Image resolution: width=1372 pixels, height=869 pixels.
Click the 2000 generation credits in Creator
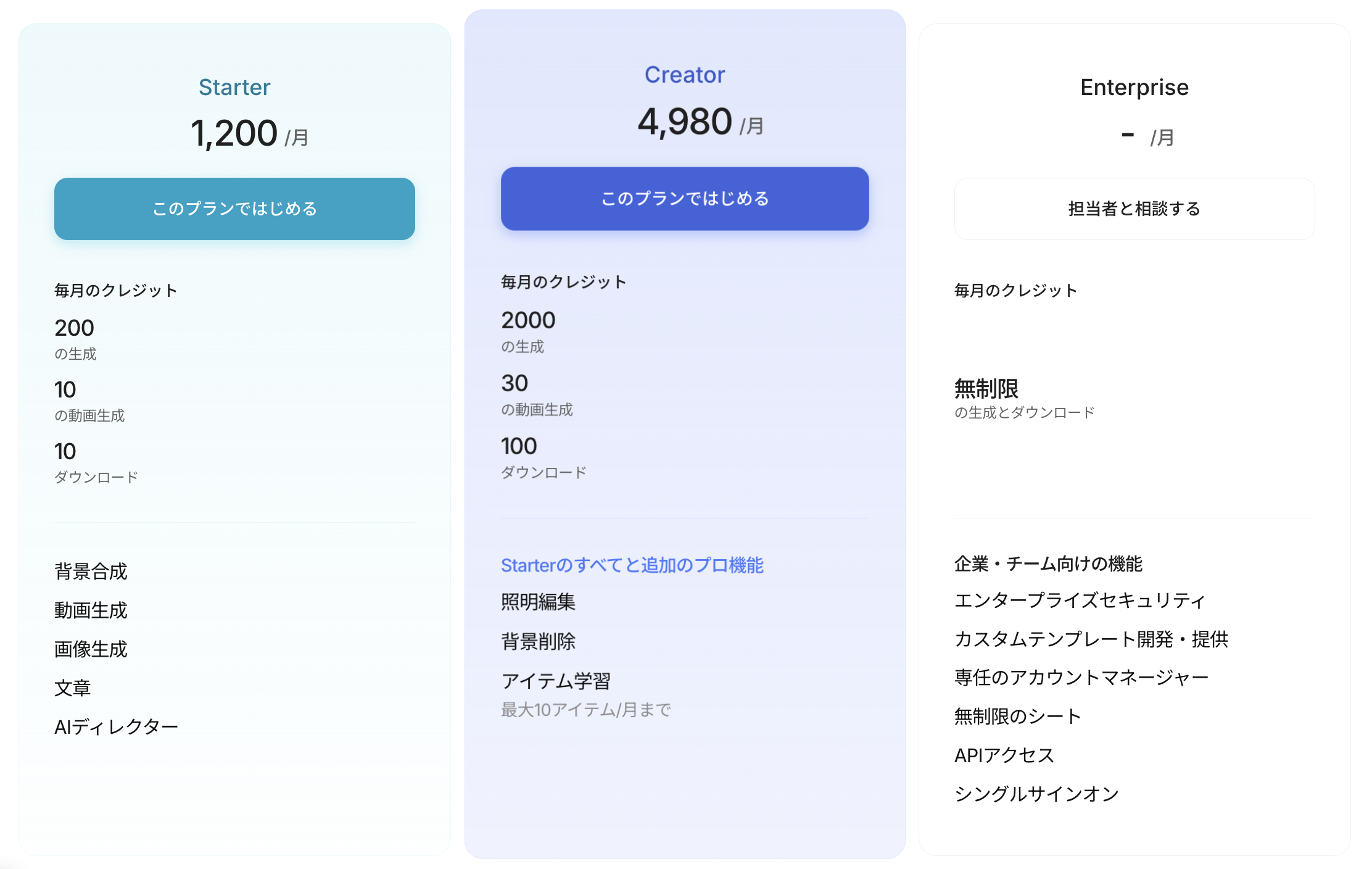tap(528, 320)
